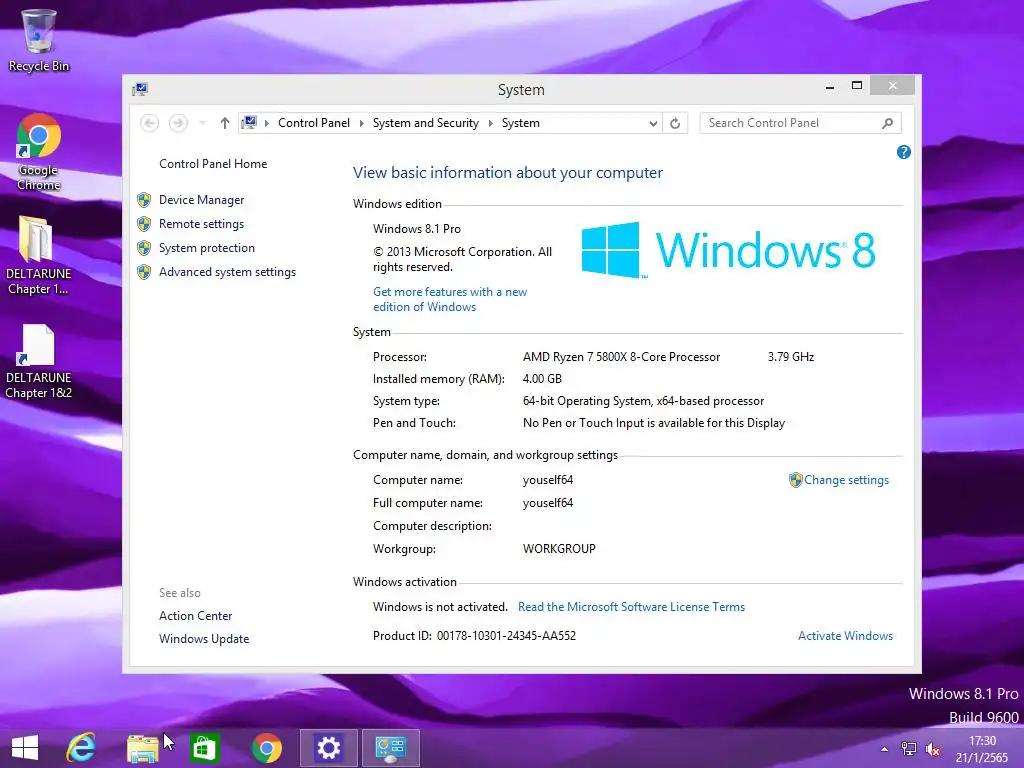Expand chevron after System and Security
The image size is (1024, 768).
490,123
